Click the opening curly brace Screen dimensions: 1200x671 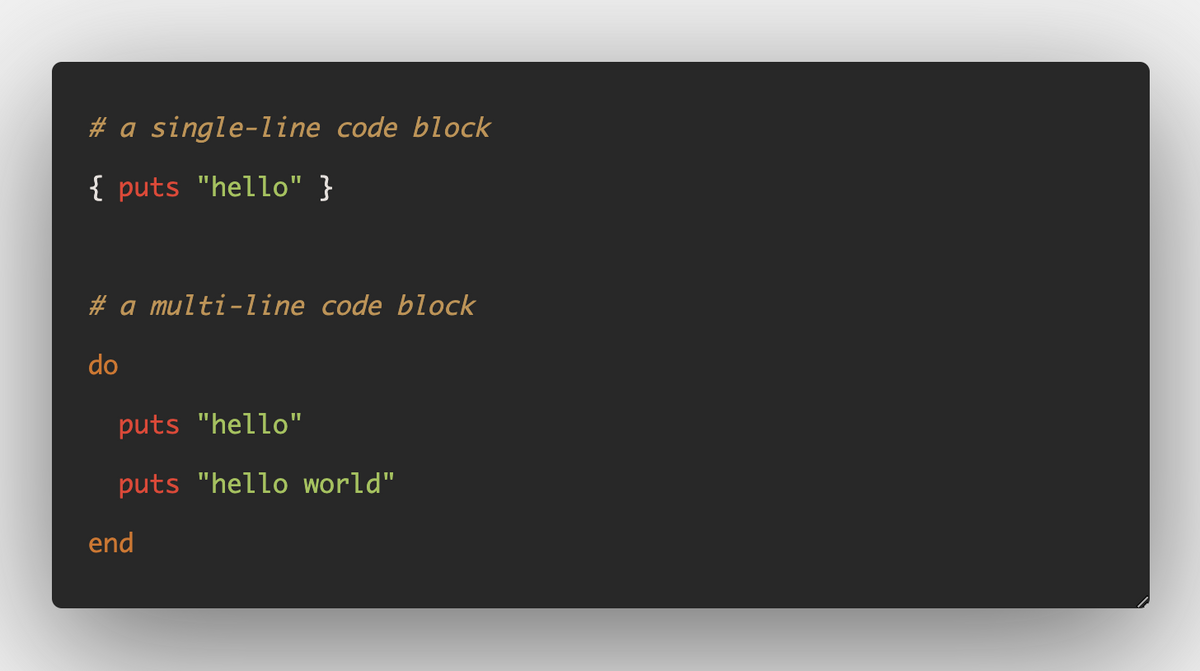coord(96,187)
